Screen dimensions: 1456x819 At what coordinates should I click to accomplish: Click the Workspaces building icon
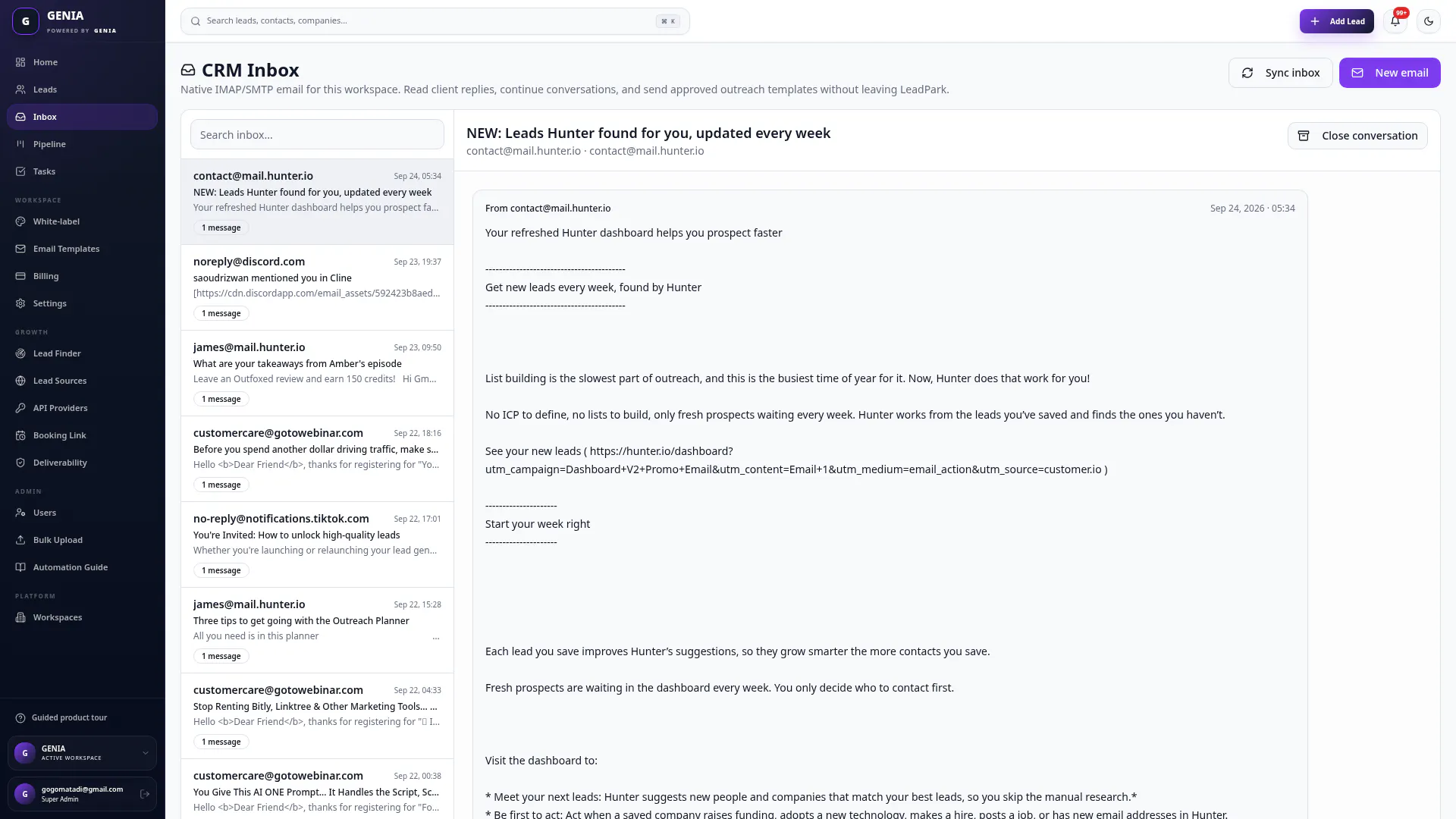pyautogui.click(x=20, y=617)
